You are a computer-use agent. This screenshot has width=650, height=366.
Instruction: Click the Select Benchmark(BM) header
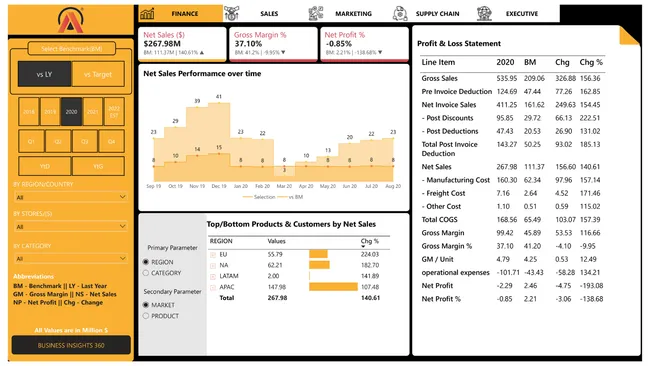tap(72, 48)
